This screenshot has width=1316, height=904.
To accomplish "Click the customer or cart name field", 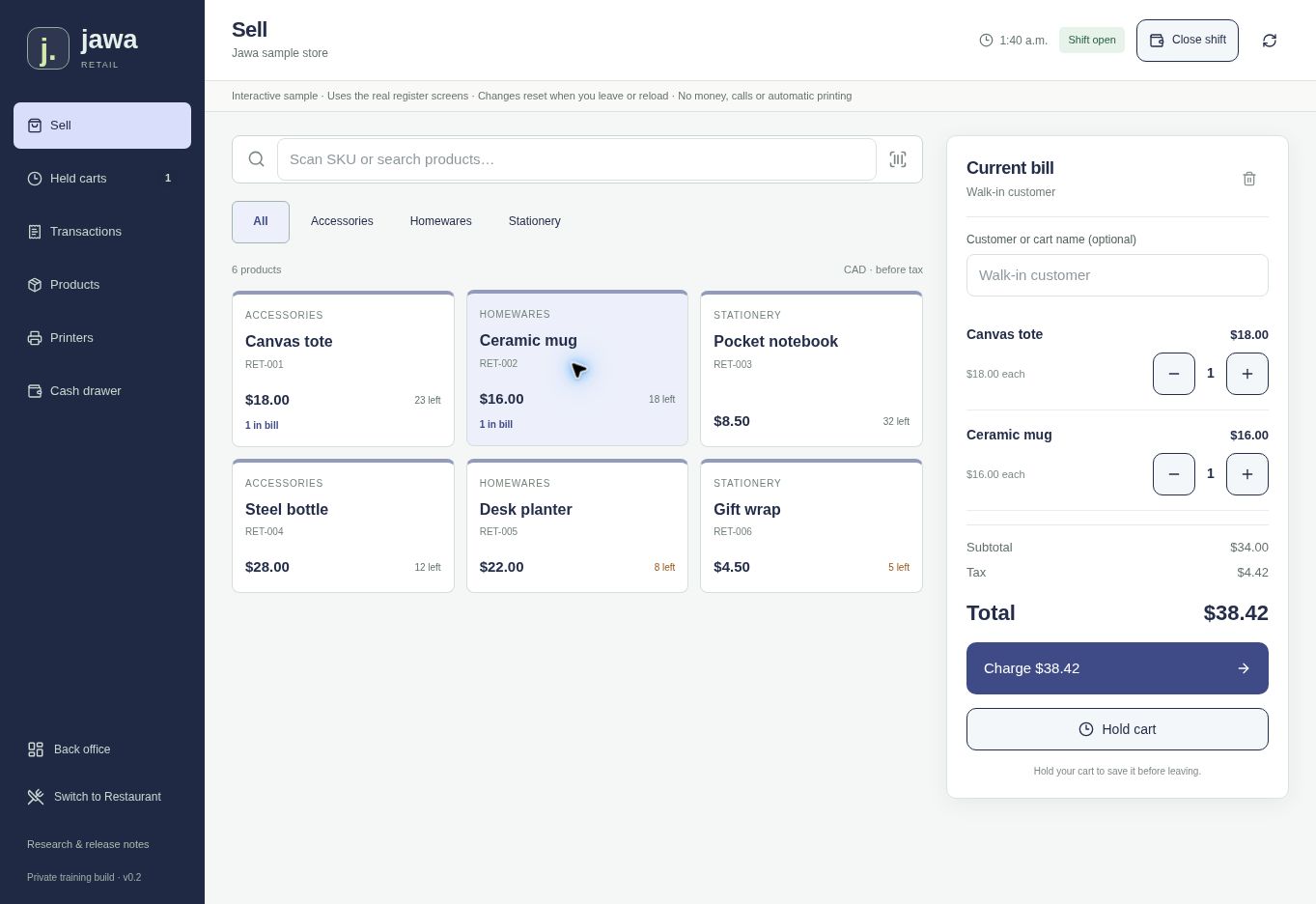I will pos(1117,275).
